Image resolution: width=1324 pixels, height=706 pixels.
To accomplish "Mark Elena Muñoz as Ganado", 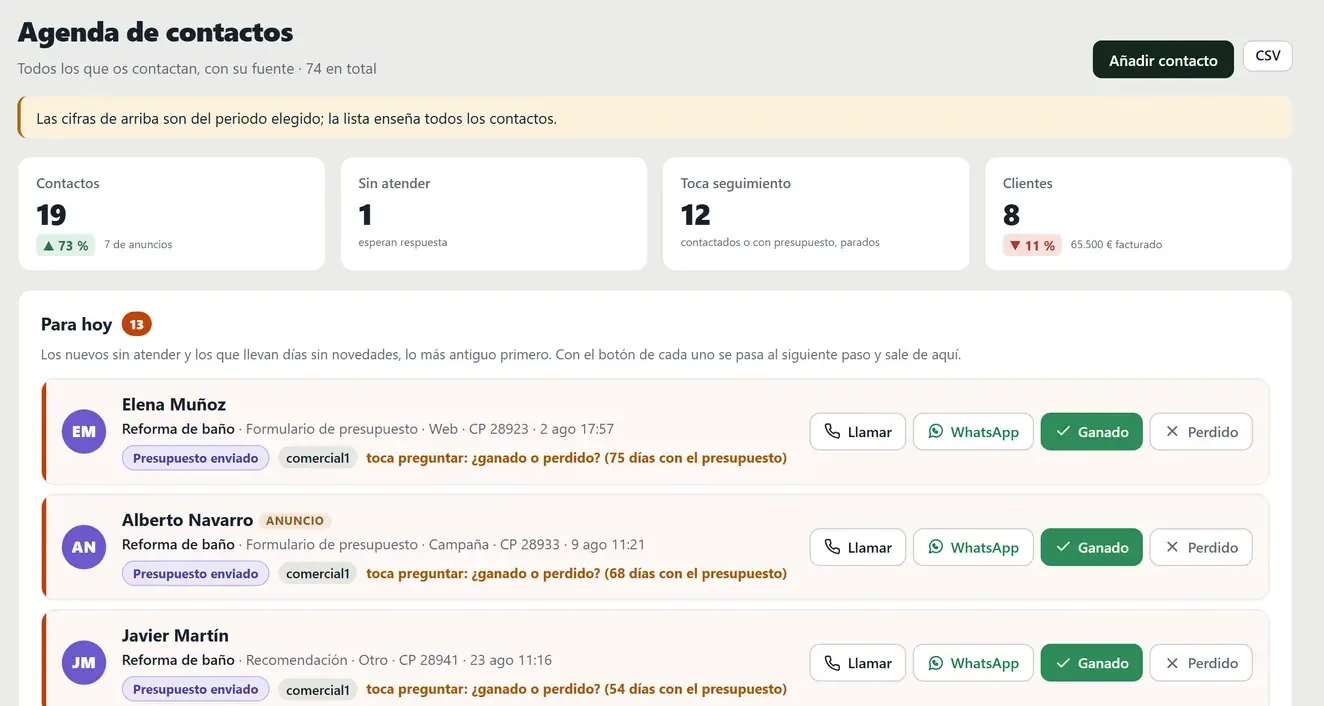I will [x=1092, y=432].
